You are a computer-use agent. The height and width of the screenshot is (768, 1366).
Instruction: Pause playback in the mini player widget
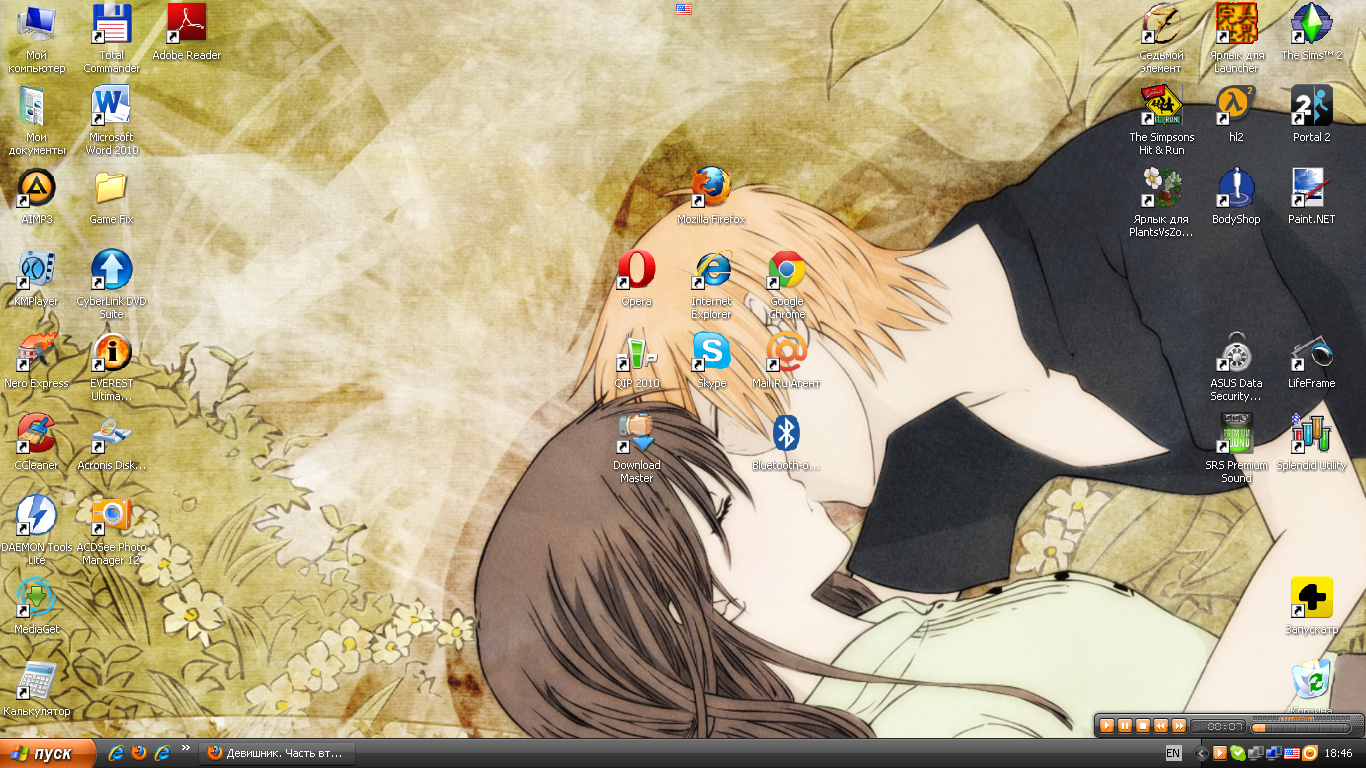[x=1125, y=726]
